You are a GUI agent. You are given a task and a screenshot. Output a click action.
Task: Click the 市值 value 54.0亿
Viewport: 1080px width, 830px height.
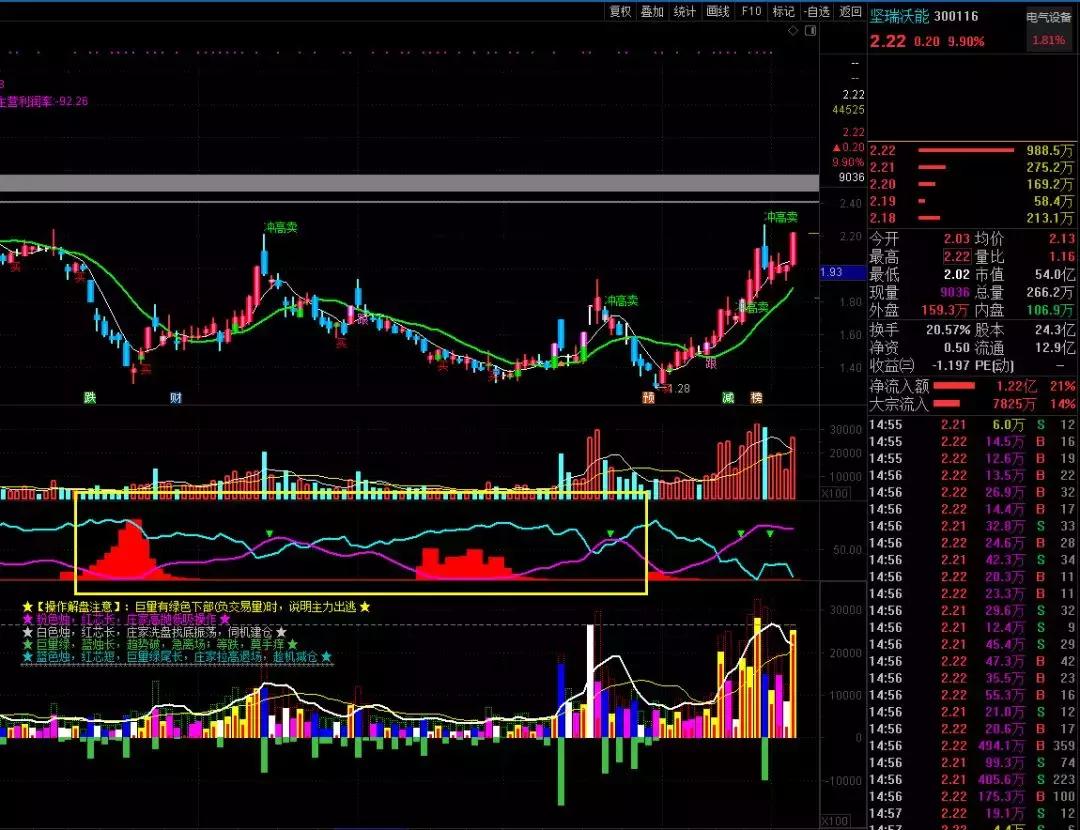[1054, 274]
